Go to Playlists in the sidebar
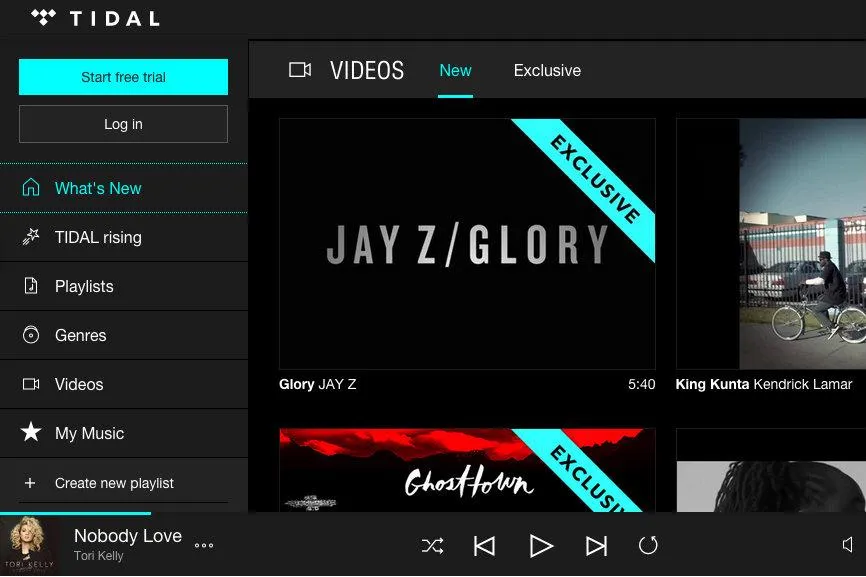Image resolution: width=866 pixels, height=577 pixels. 124,286
